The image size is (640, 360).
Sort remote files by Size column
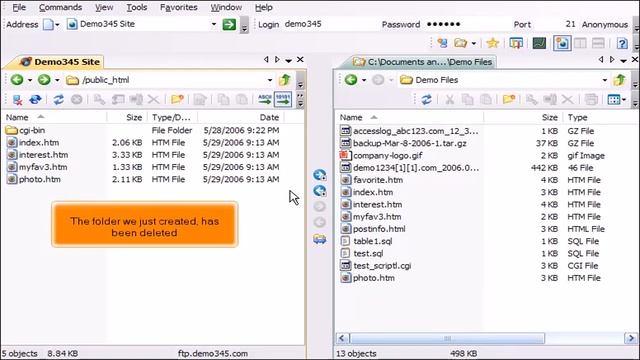[127, 118]
